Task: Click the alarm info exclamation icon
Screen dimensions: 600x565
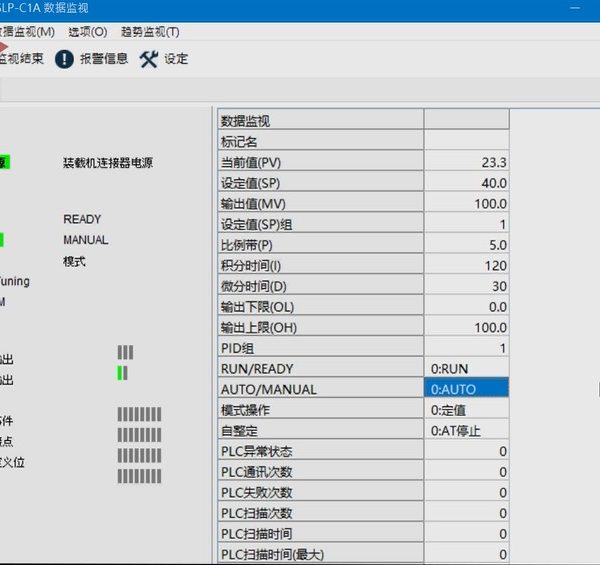Action: pos(64,59)
